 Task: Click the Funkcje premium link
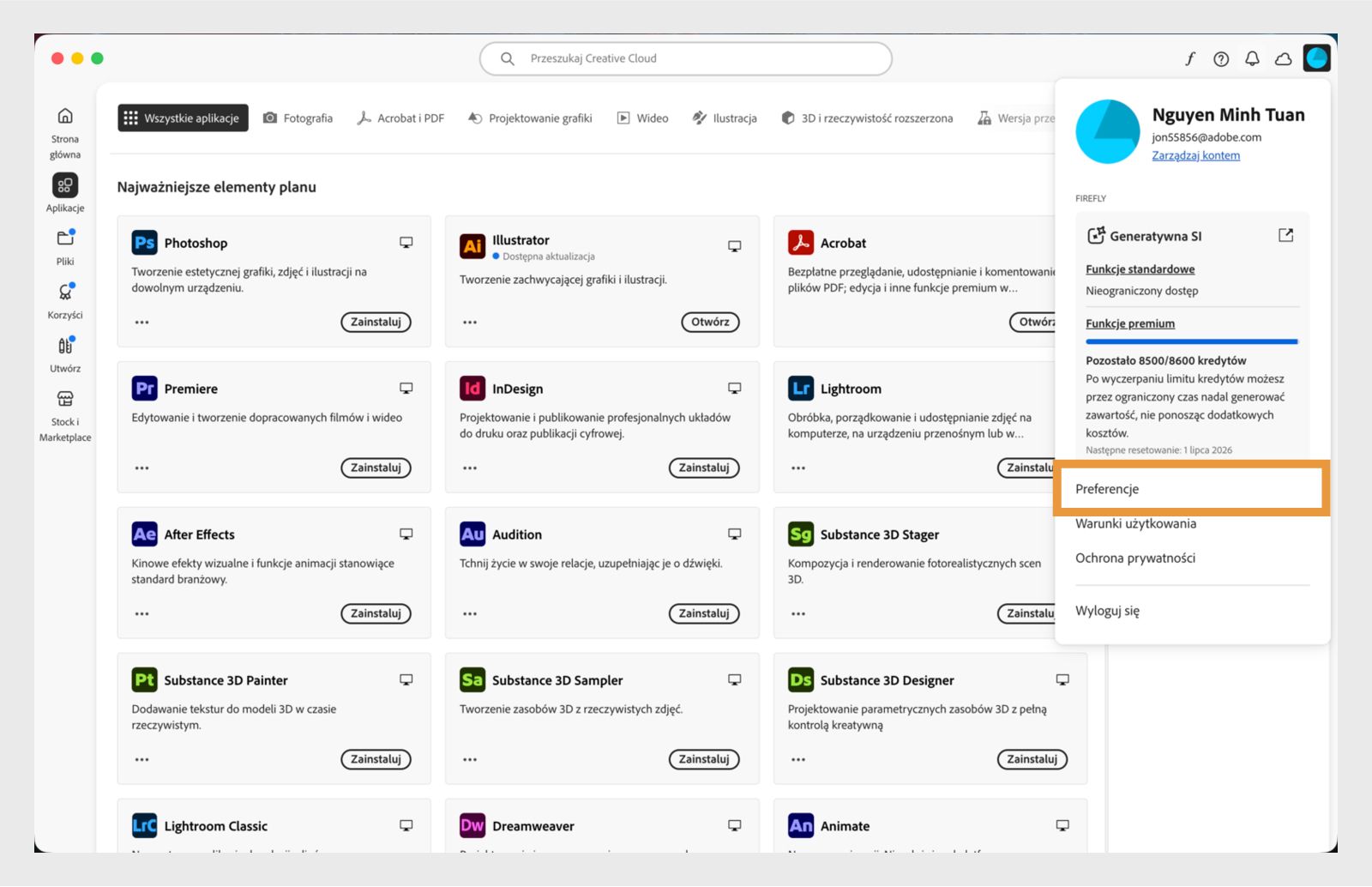point(1130,323)
